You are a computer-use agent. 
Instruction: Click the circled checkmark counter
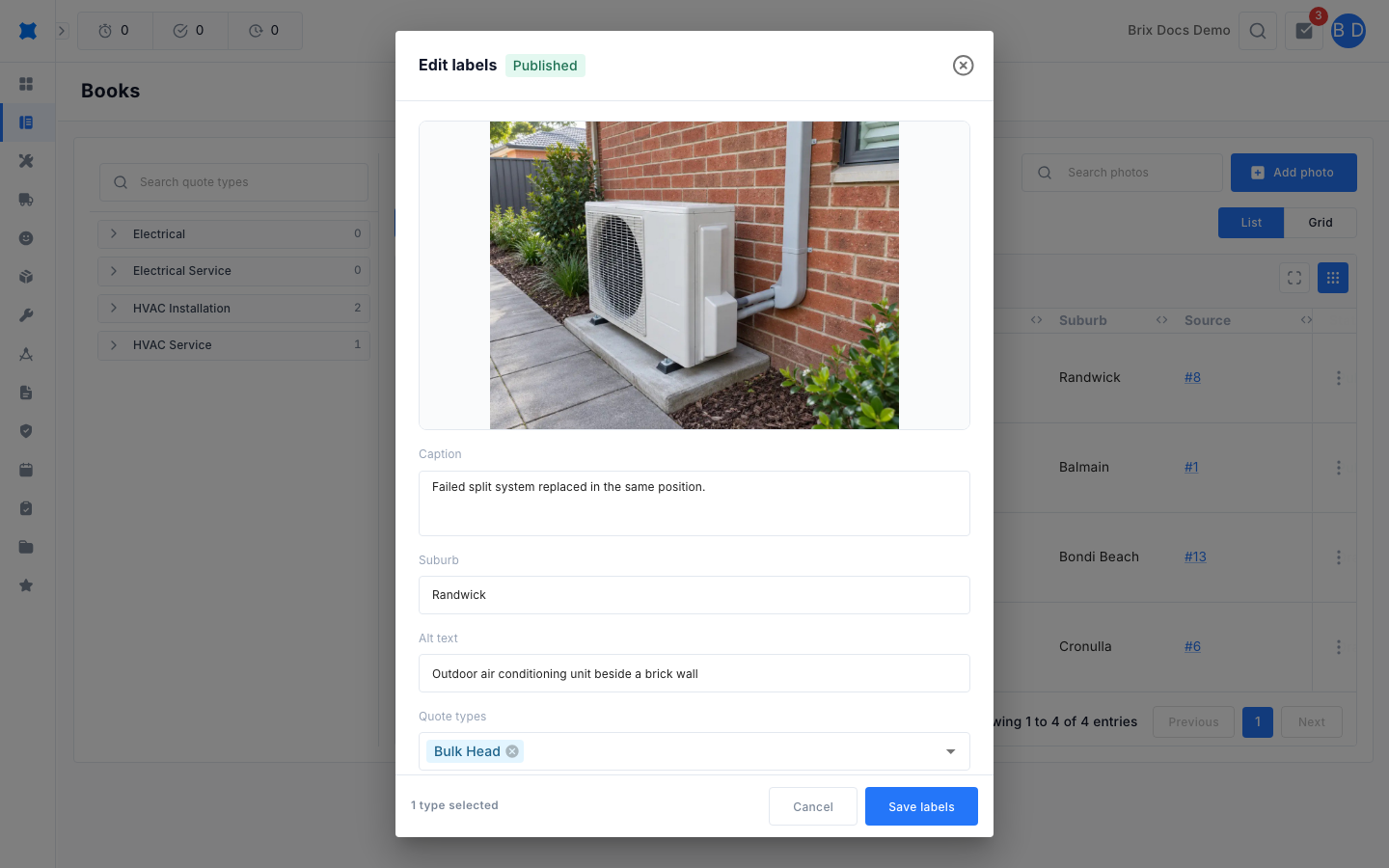click(x=190, y=31)
